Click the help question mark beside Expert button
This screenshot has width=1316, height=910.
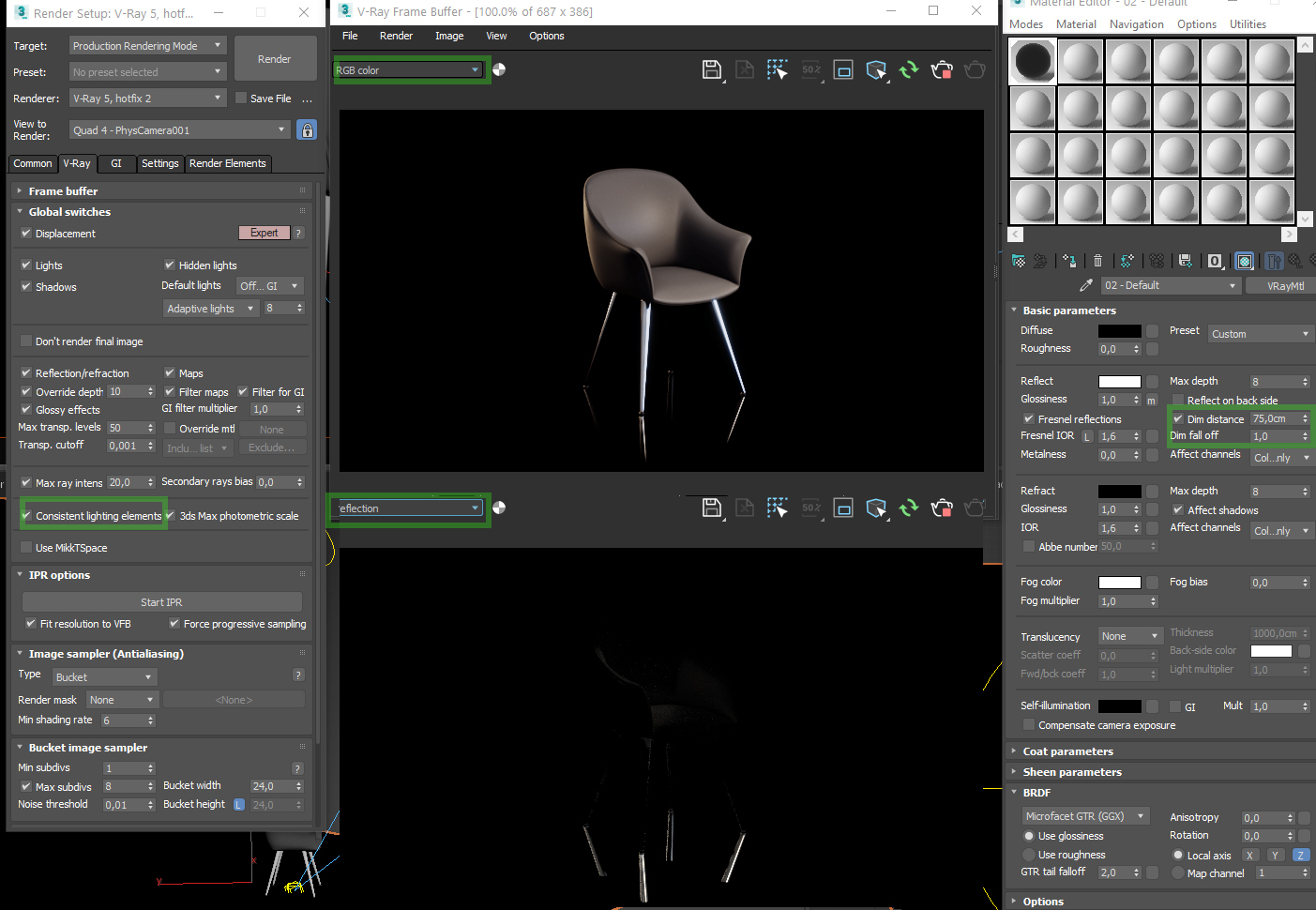(298, 233)
